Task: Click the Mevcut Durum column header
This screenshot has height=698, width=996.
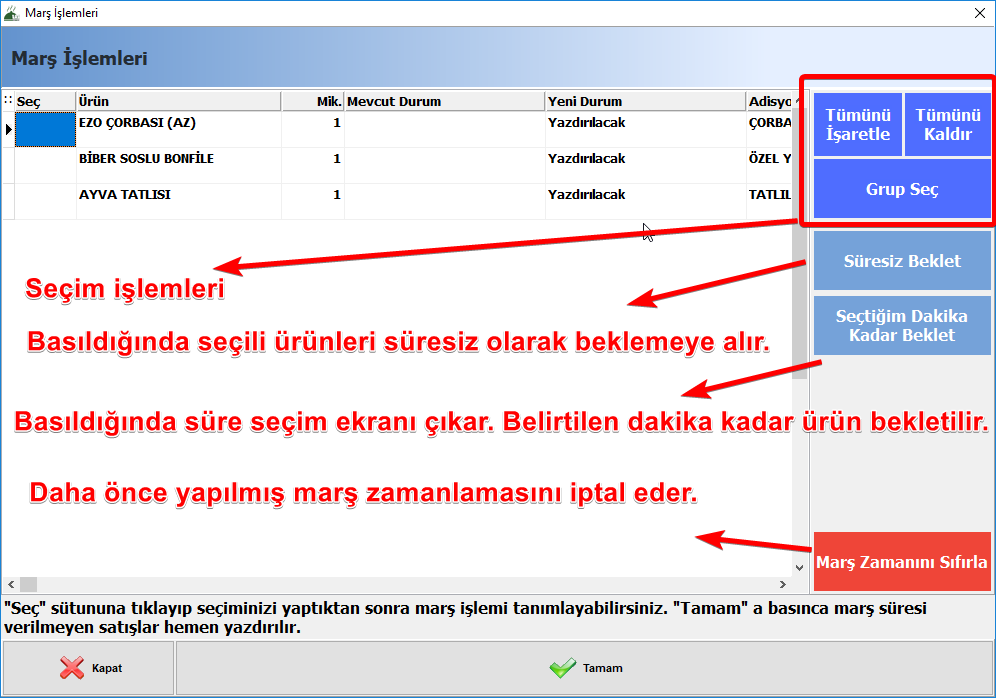Action: (445, 102)
